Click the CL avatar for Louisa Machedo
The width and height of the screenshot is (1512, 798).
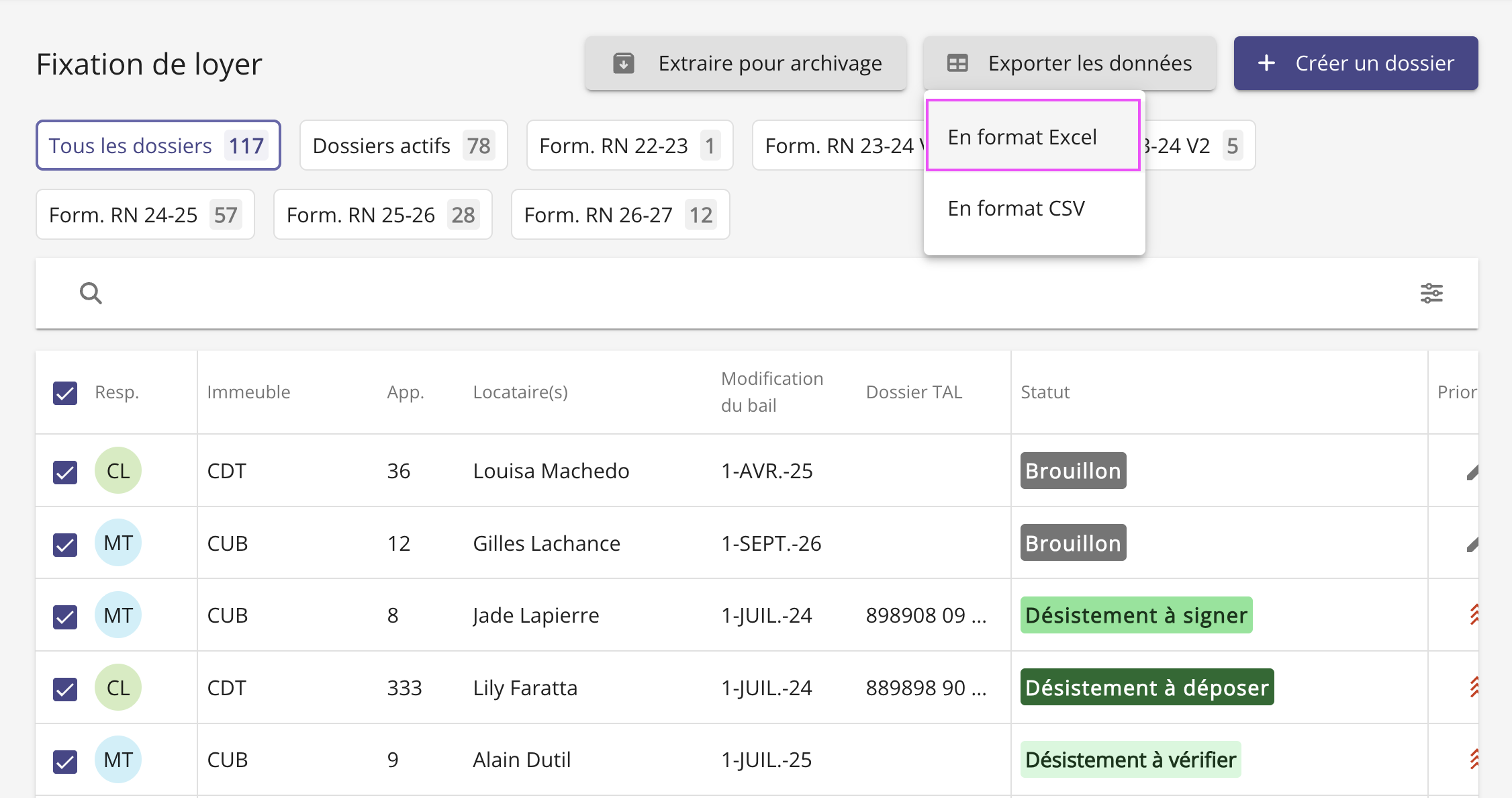(118, 471)
